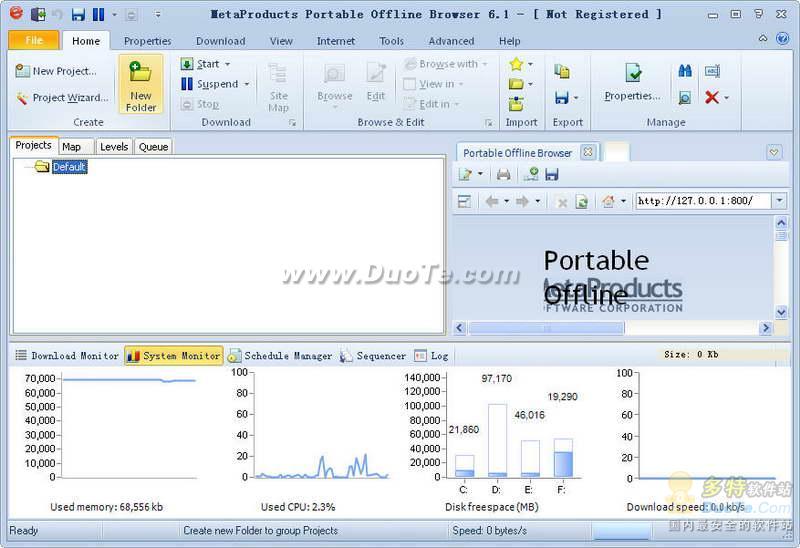800x548 pixels.
Task: Click the browser refresh icon
Action: pyautogui.click(x=582, y=202)
